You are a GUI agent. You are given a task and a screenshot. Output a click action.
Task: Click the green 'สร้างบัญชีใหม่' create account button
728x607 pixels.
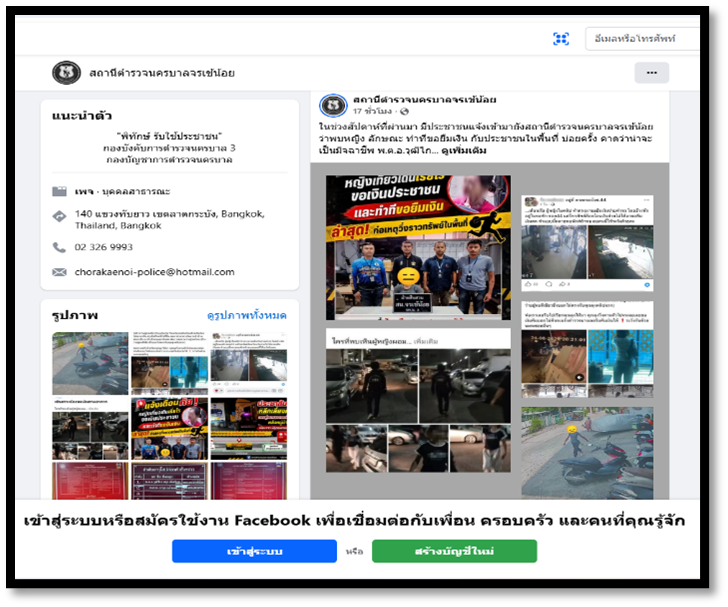(x=455, y=551)
